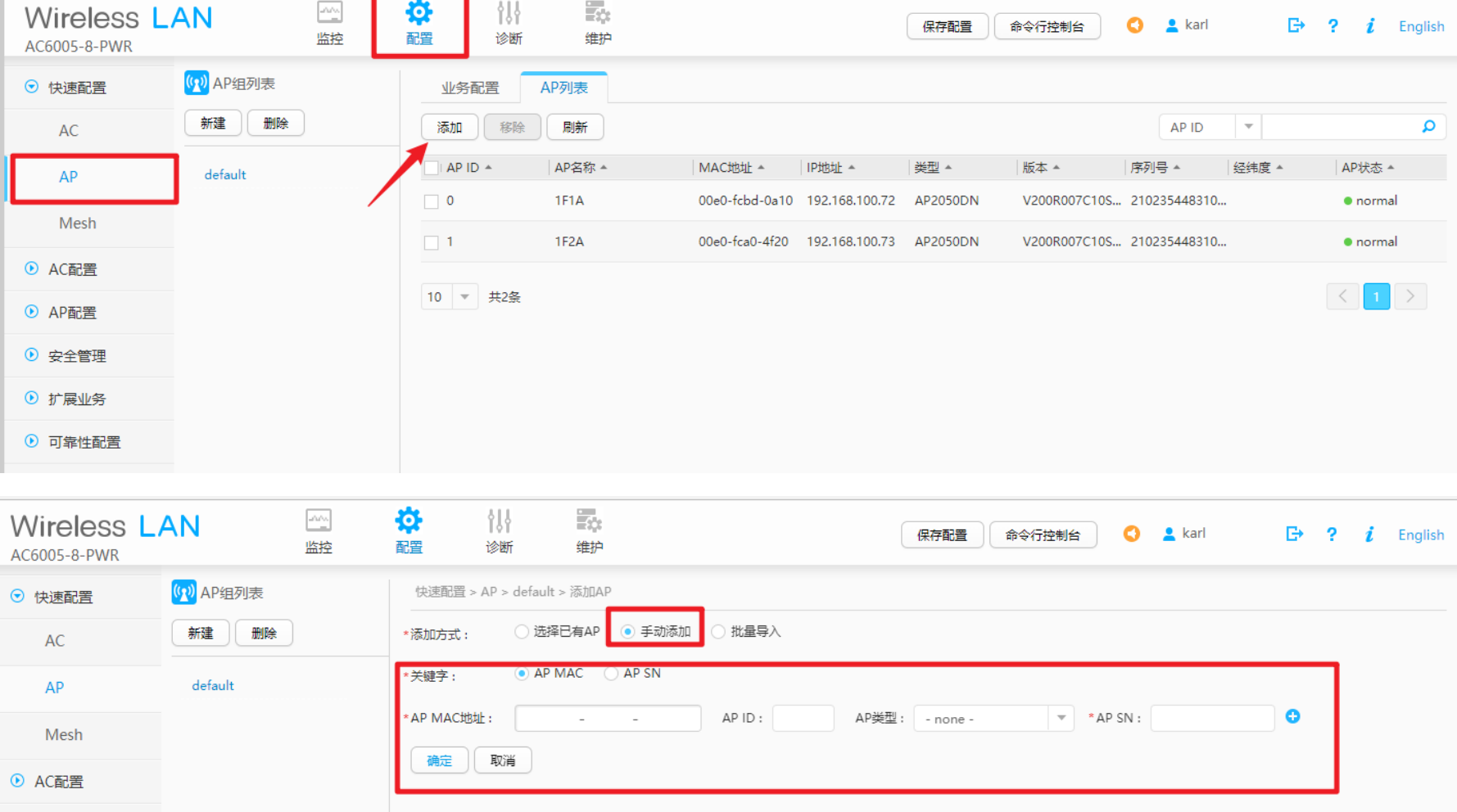Tick checkbox for AP 1F2A row
Screen dimensions: 1457x812
click(432, 242)
